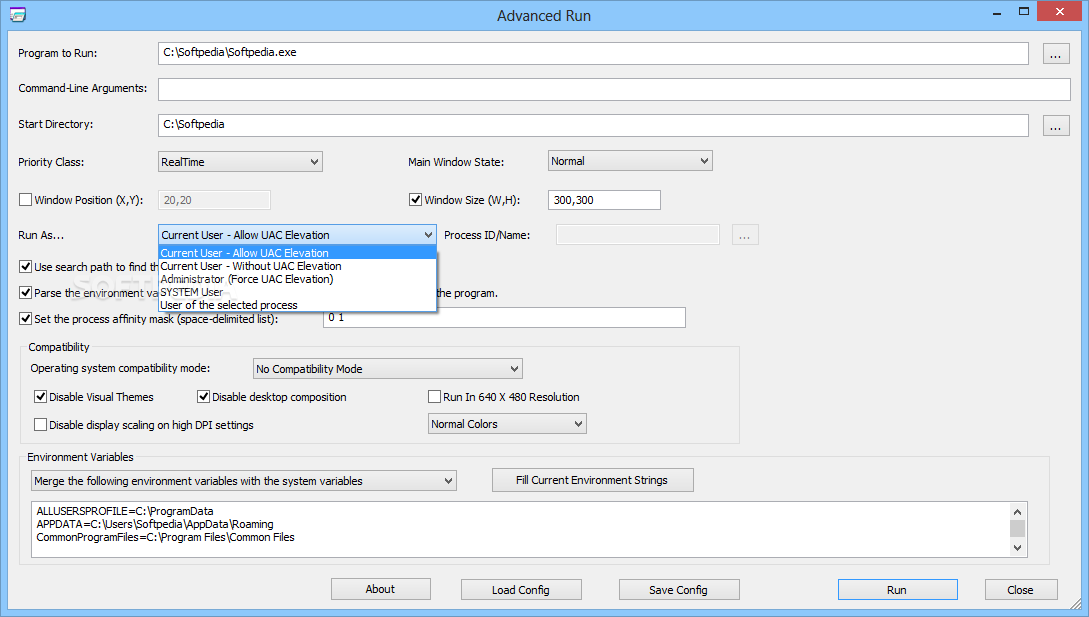Click the environment variables scrollbar thumb

(1017, 528)
